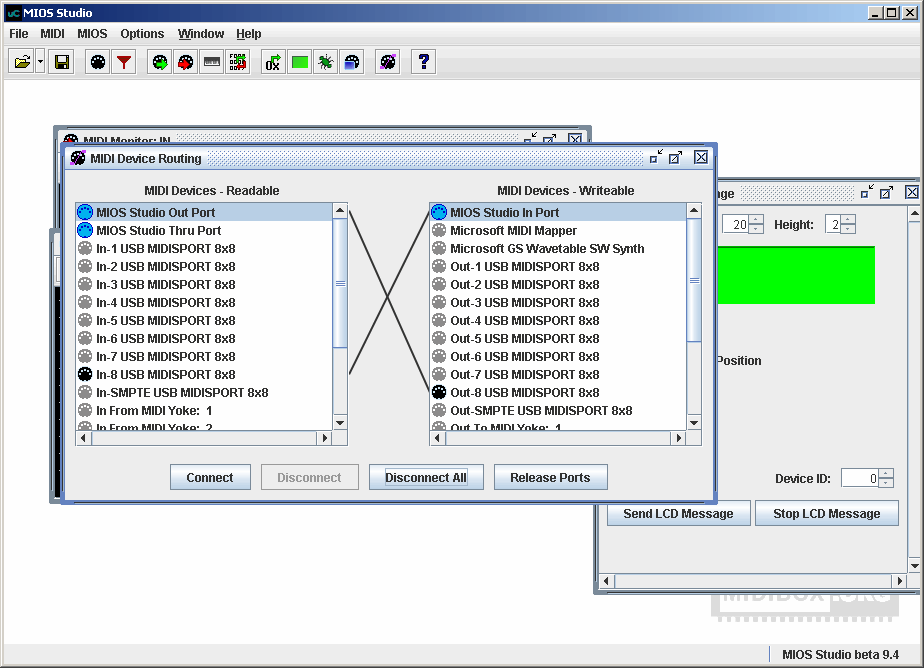
Task: Select Out-1 USB MIDISPORT 8x8 device
Action: click(x=558, y=267)
